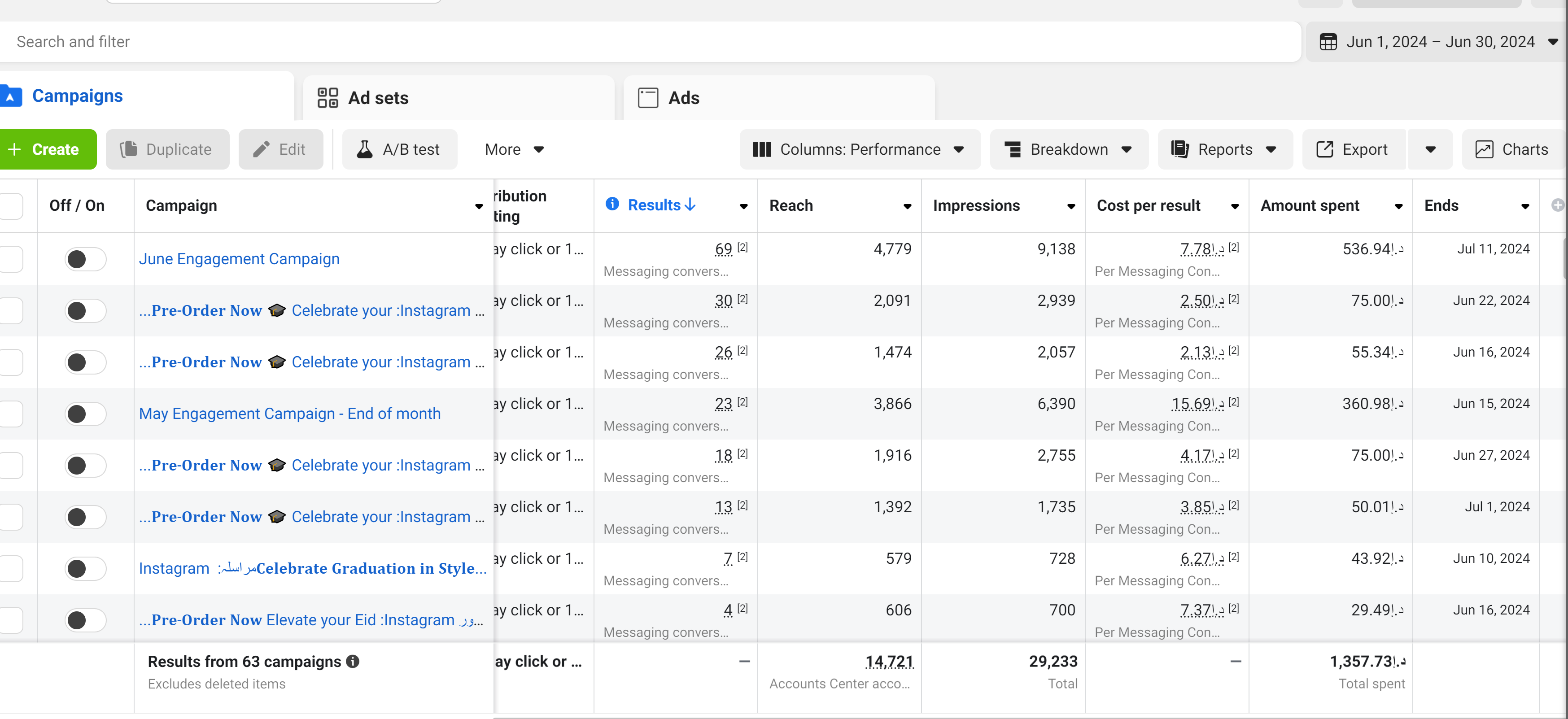The width and height of the screenshot is (1568, 719).
Task: Toggle the May Engagement Campaign switch
Action: point(85,414)
